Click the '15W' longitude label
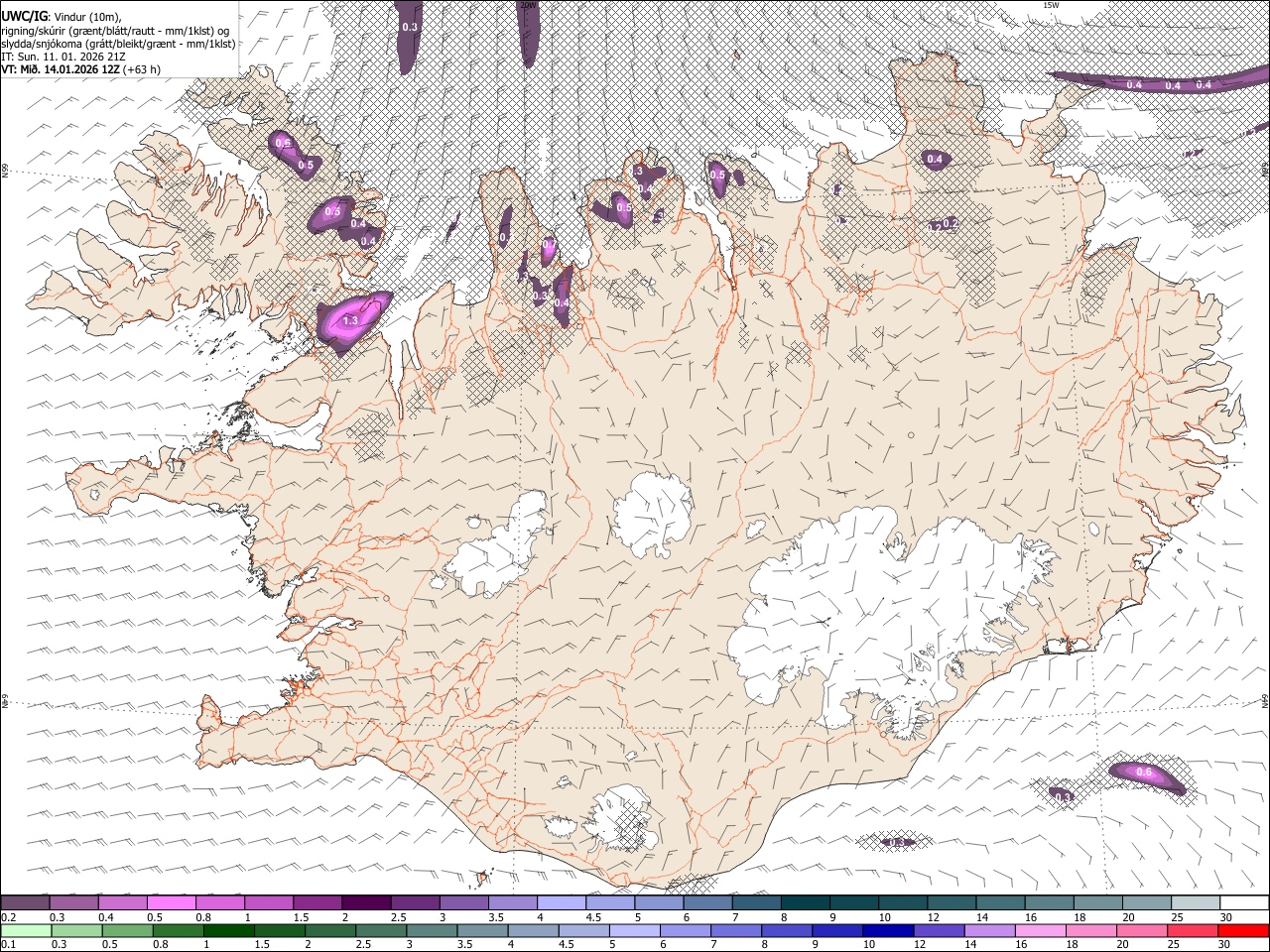Screen dimensions: 1270x952 pyautogui.click(x=1051, y=5)
